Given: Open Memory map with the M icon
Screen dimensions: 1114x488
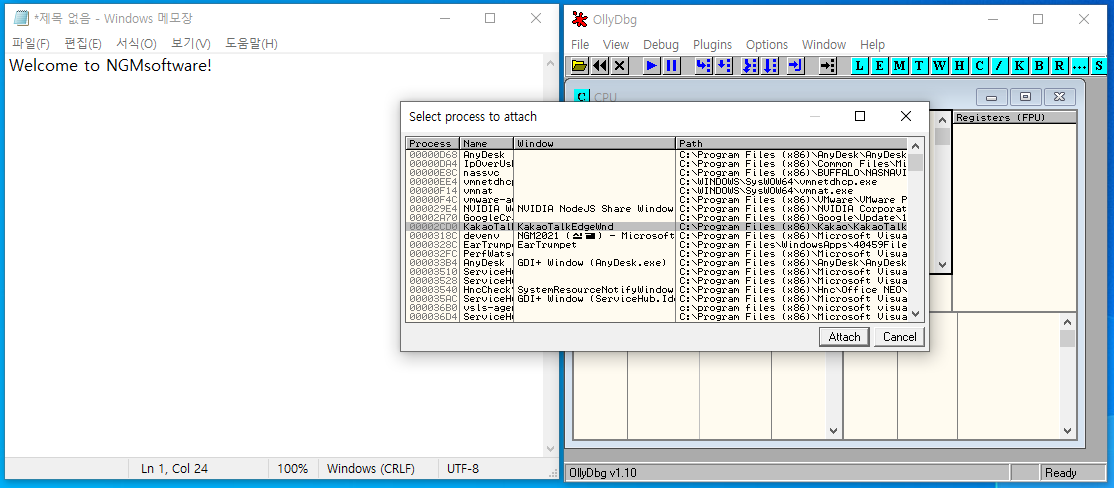Looking at the screenshot, I should coord(900,66).
